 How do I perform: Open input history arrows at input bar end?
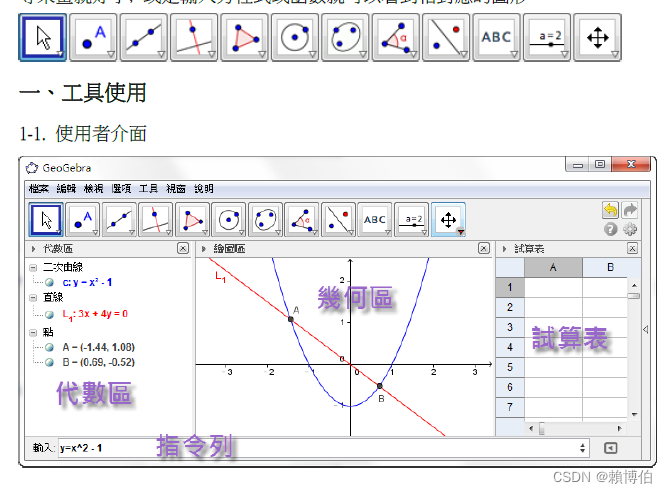(582, 448)
